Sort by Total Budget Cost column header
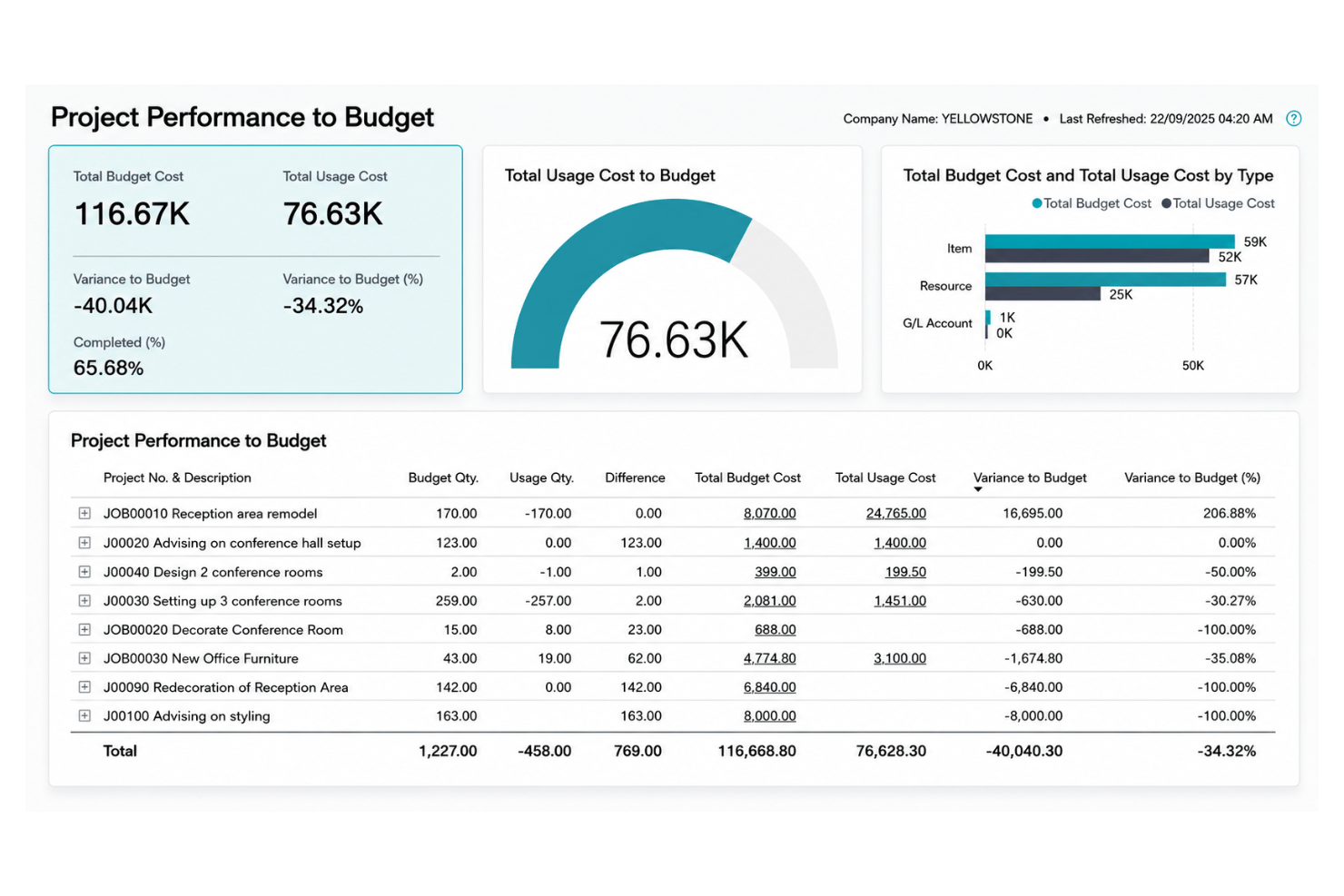The width and height of the screenshot is (1344, 896). [747, 478]
